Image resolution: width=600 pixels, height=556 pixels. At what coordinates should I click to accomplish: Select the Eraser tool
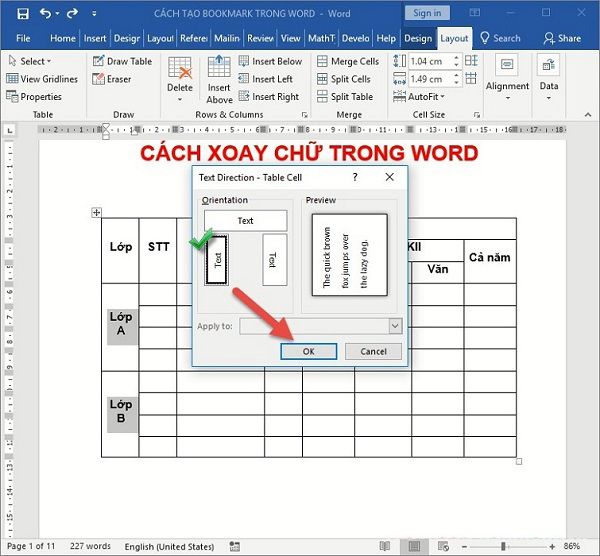(111, 79)
